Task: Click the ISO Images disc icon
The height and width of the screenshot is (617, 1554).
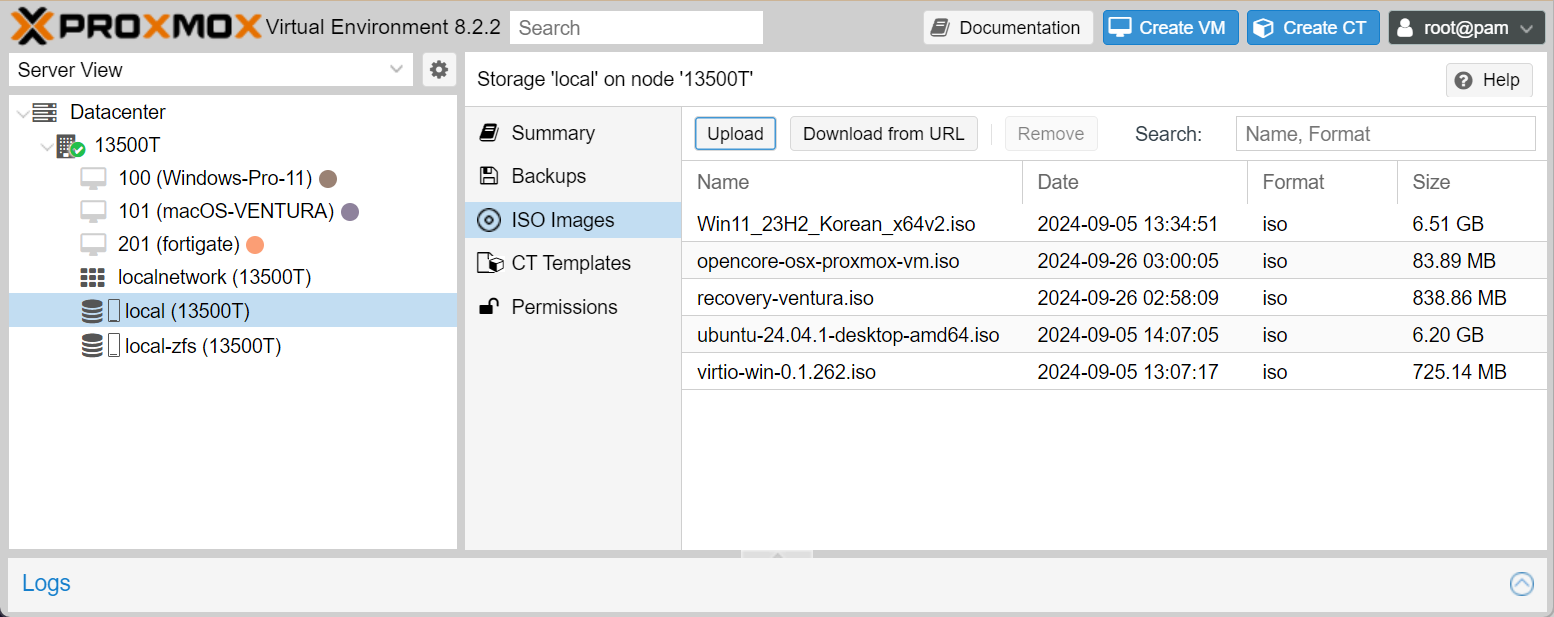Action: [489, 220]
